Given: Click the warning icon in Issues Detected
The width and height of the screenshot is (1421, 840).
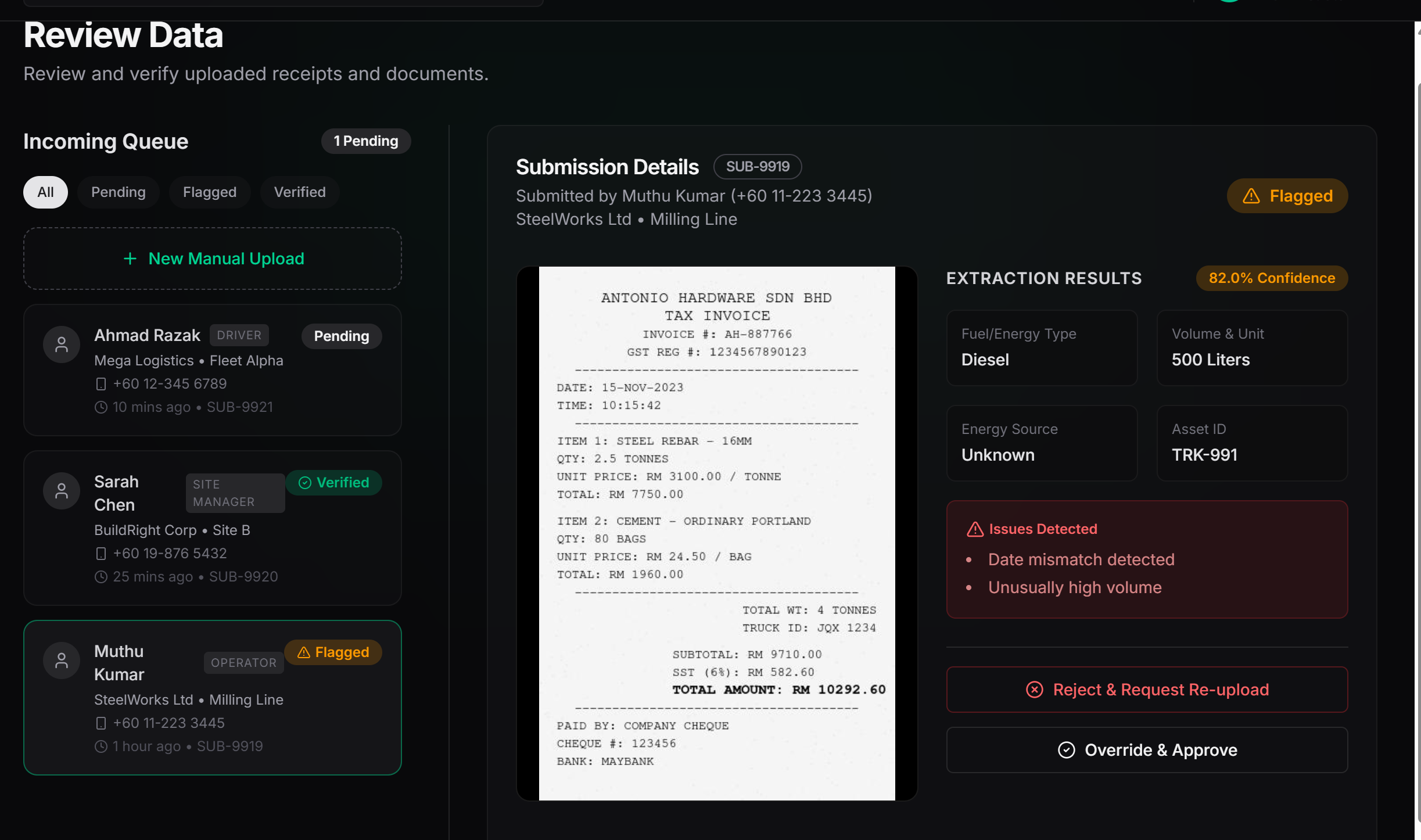Looking at the screenshot, I should [x=975, y=529].
